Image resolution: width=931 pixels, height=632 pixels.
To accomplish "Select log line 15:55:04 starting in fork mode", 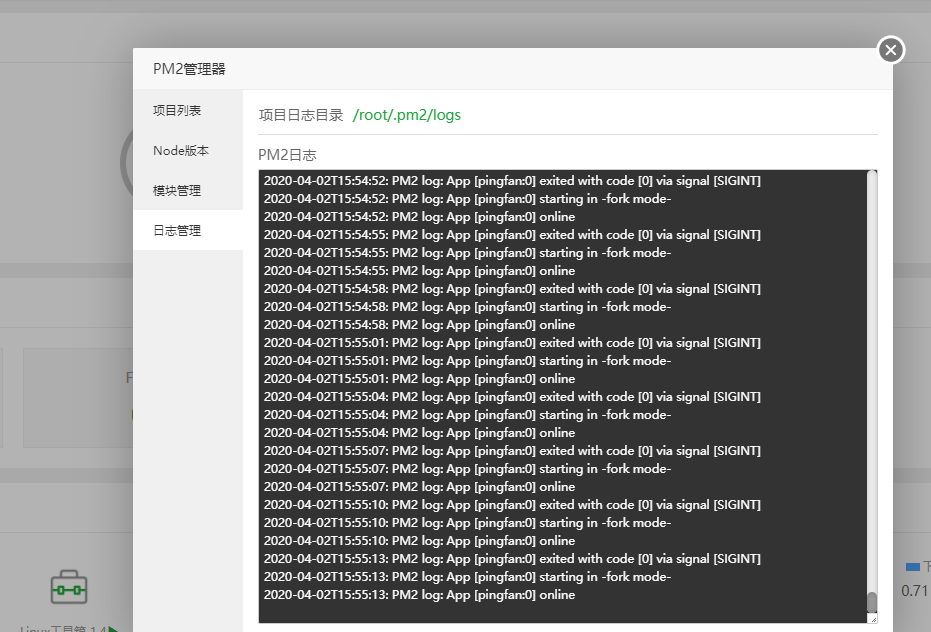I will tap(467, 415).
